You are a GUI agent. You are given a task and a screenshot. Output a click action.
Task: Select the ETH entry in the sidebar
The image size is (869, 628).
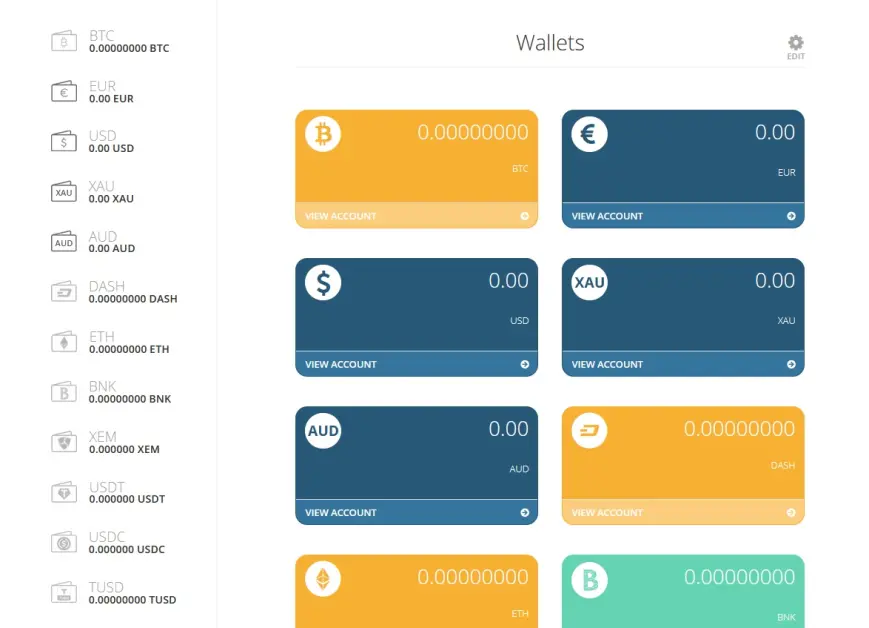[110, 343]
